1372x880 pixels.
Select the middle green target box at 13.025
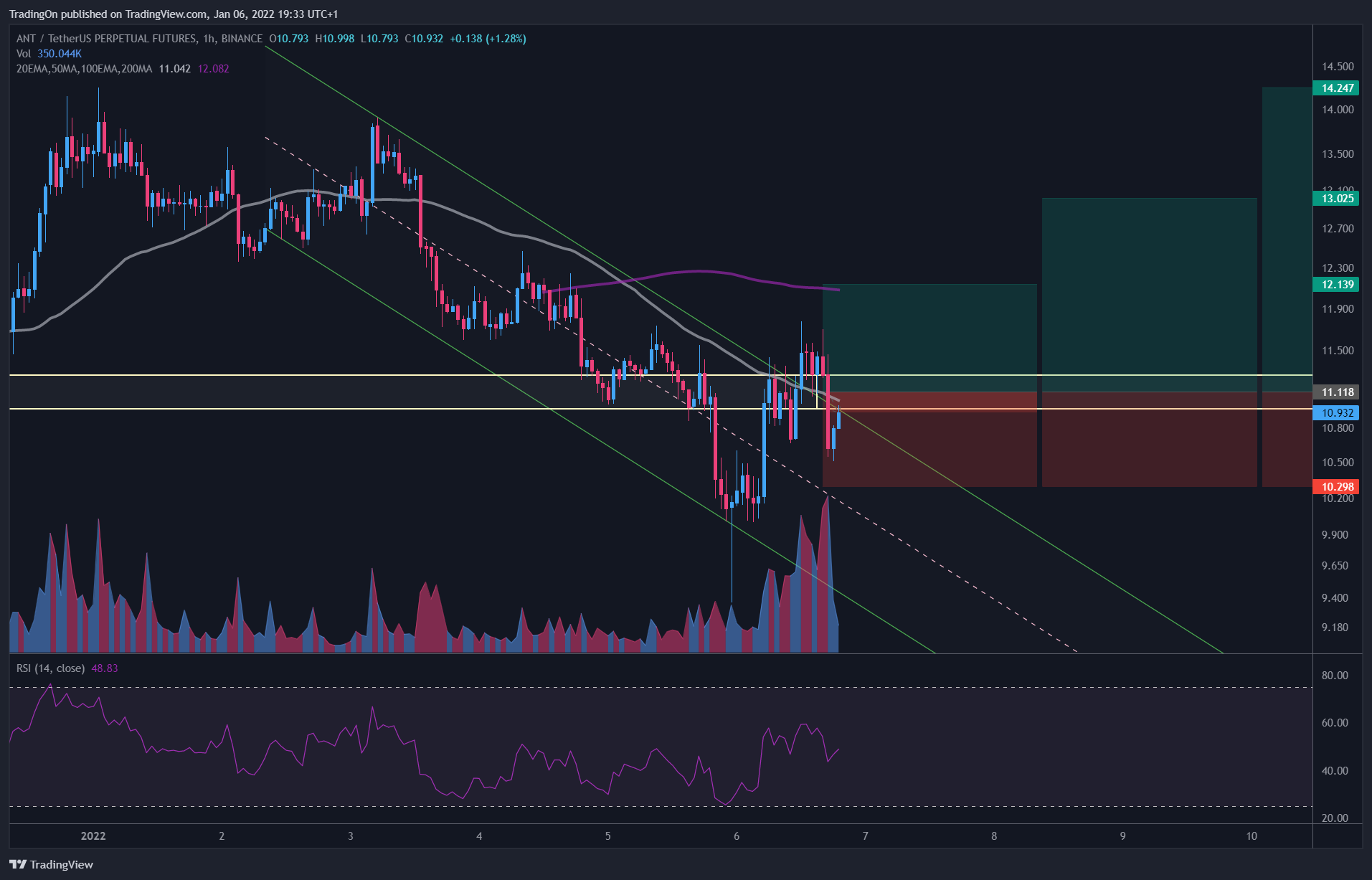coord(1149,295)
